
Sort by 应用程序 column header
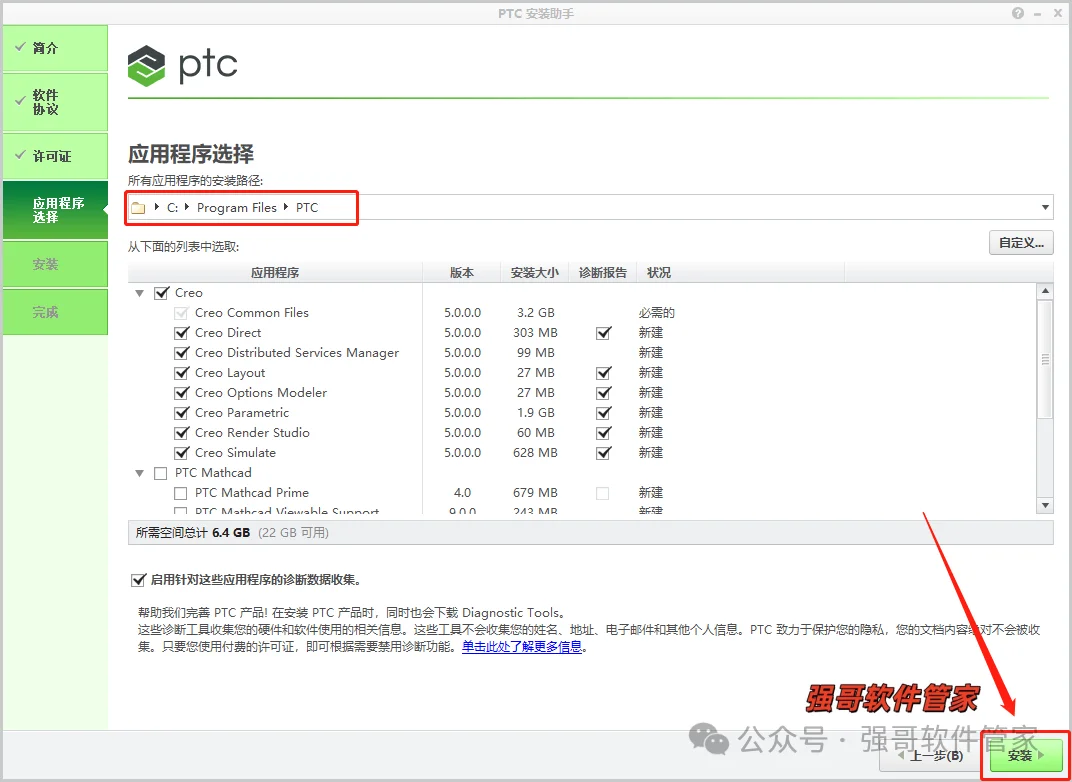click(x=275, y=273)
